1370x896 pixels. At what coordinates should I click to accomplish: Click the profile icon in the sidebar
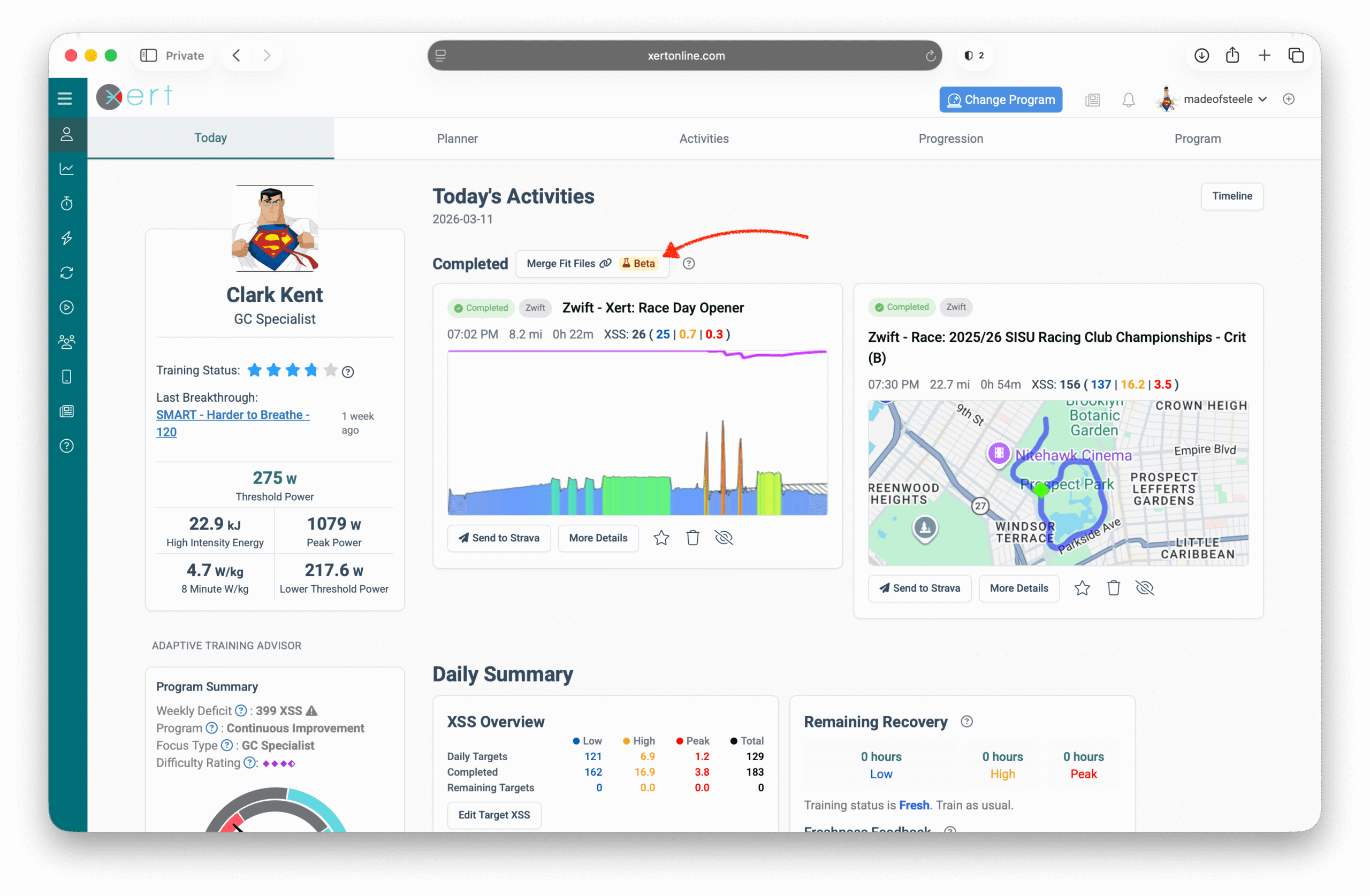tap(67, 135)
